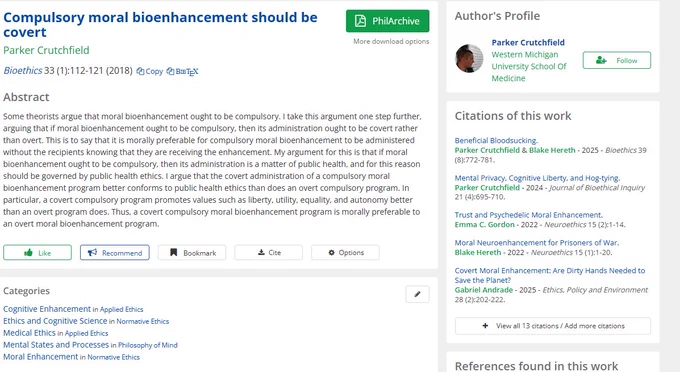Open Mental Privacy, Cognitive Liberty, and Hog-tying citation
Image resolution: width=680 pixels, height=372 pixels.
pyautogui.click(x=537, y=178)
